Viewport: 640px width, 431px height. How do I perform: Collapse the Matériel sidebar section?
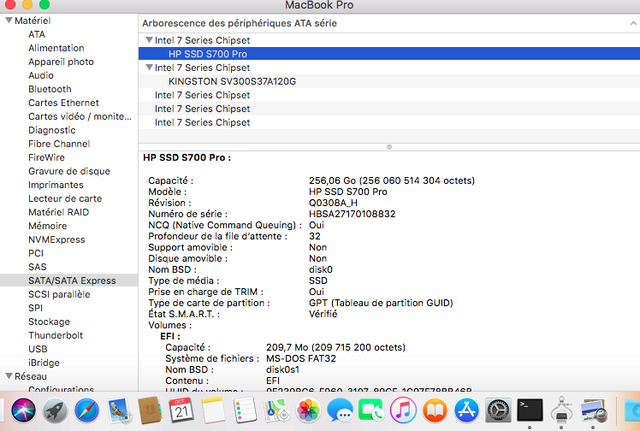tap(9, 20)
